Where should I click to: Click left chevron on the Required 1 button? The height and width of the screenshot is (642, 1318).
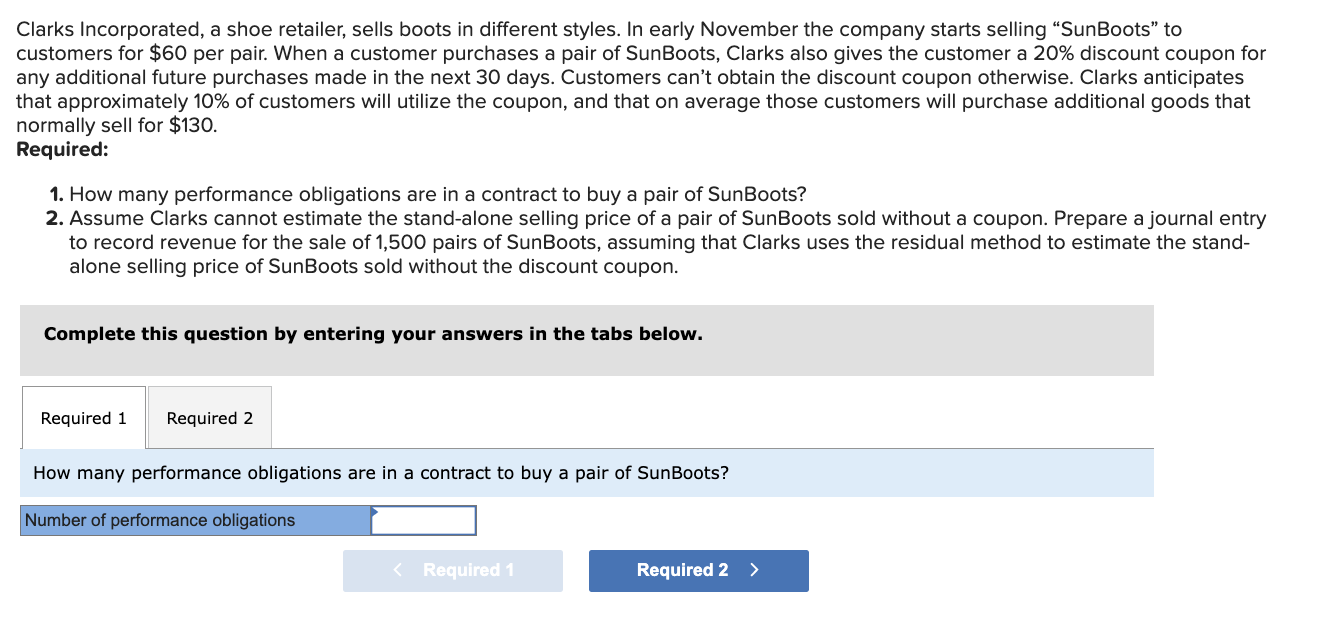398,570
